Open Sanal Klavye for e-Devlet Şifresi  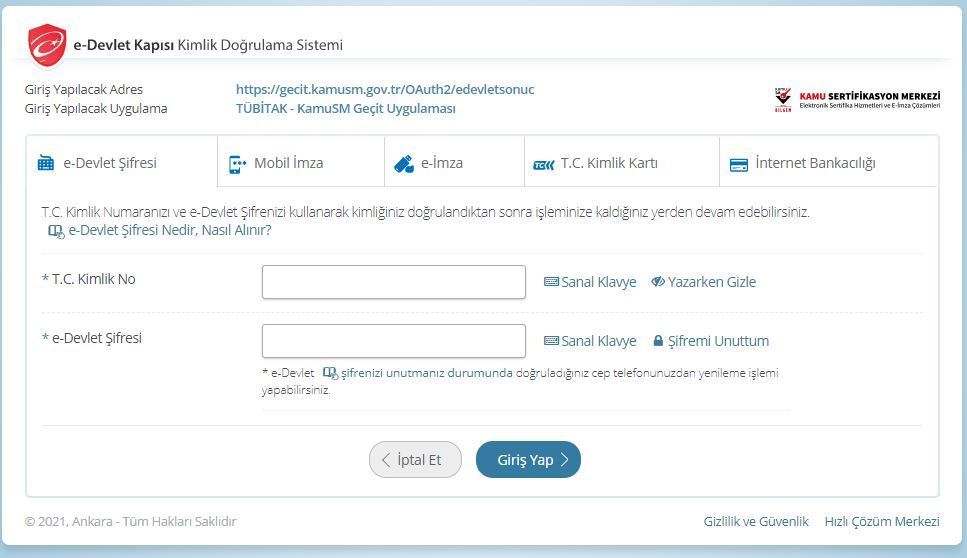(590, 341)
